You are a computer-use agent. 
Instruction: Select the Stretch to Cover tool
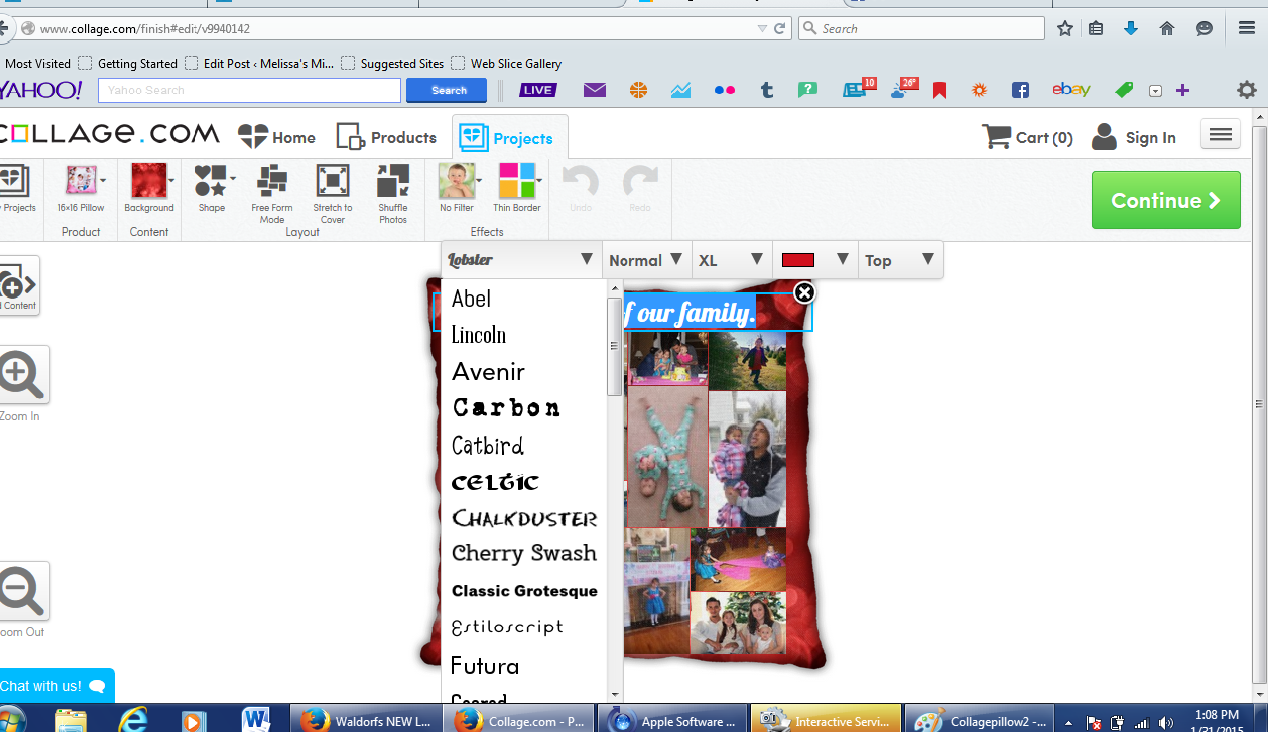333,183
